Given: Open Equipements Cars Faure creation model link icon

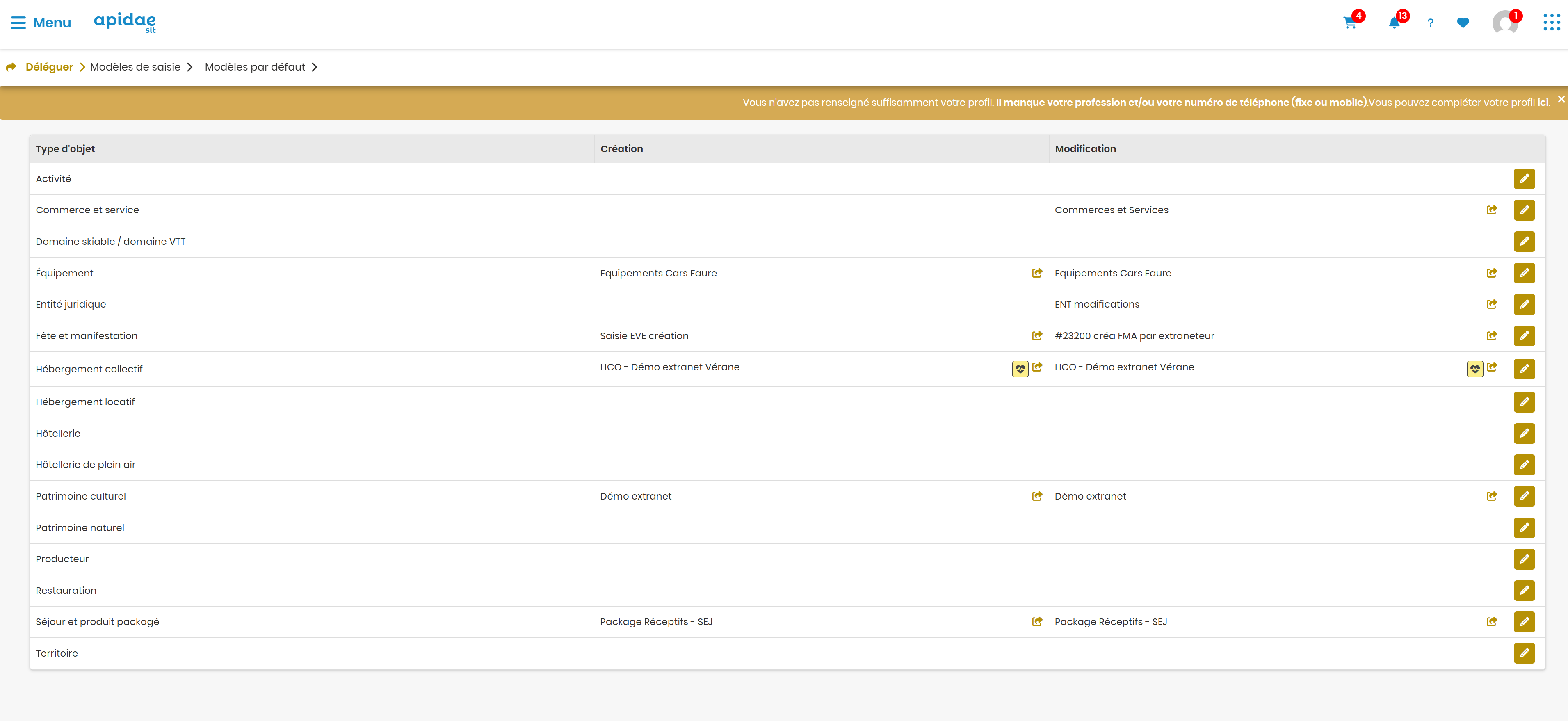Looking at the screenshot, I should (x=1037, y=273).
